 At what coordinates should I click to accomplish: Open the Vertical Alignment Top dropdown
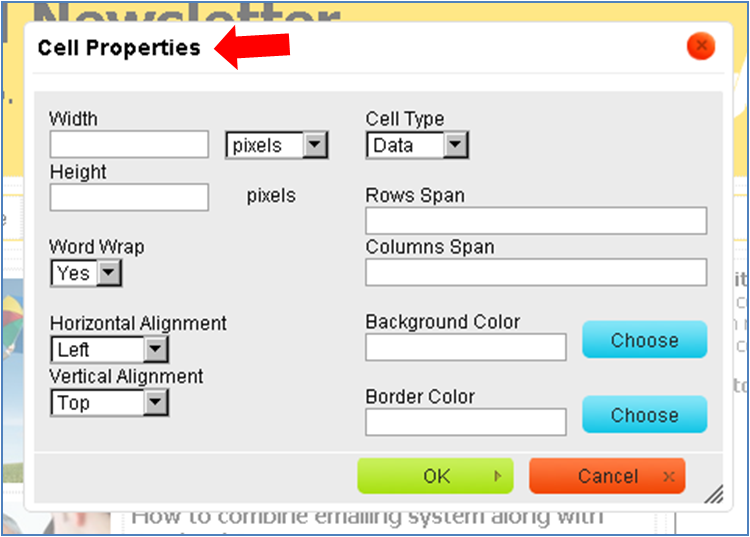pyautogui.click(x=110, y=403)
